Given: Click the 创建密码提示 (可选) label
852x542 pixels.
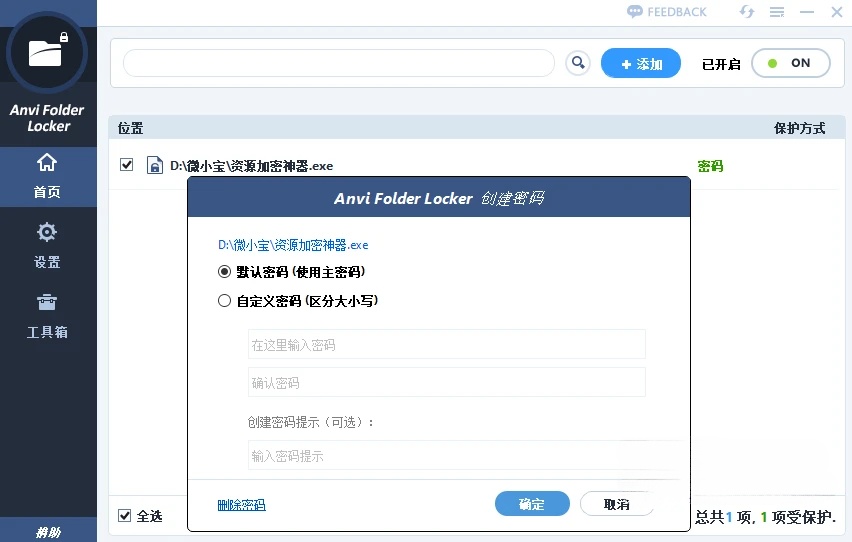Looking at the screenshot, I should (311, 422).
